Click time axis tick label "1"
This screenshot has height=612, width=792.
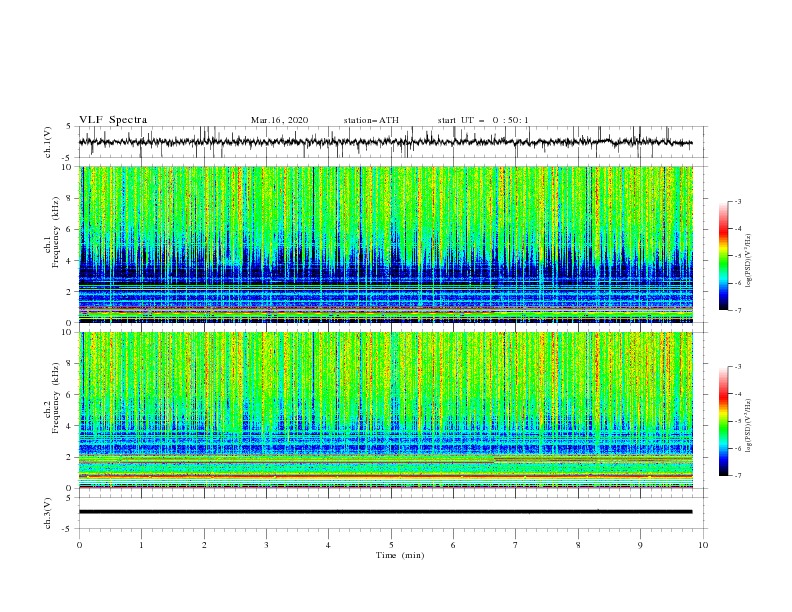point(141,545)
